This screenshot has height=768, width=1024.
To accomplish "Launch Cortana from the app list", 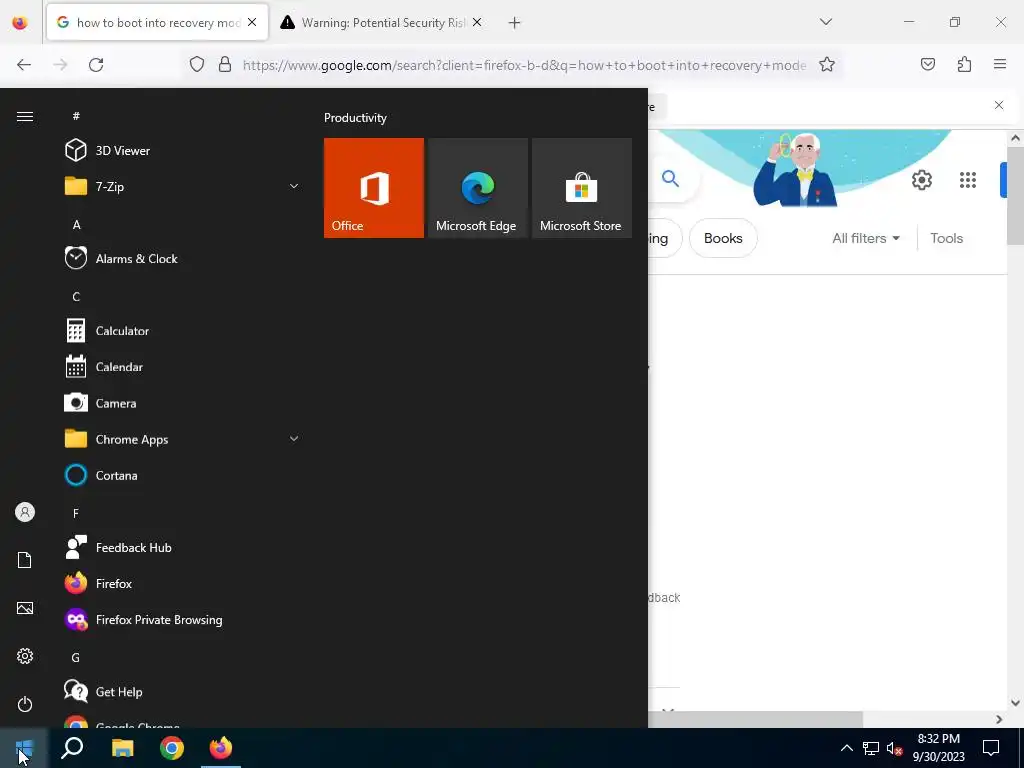I will [183, 475].
